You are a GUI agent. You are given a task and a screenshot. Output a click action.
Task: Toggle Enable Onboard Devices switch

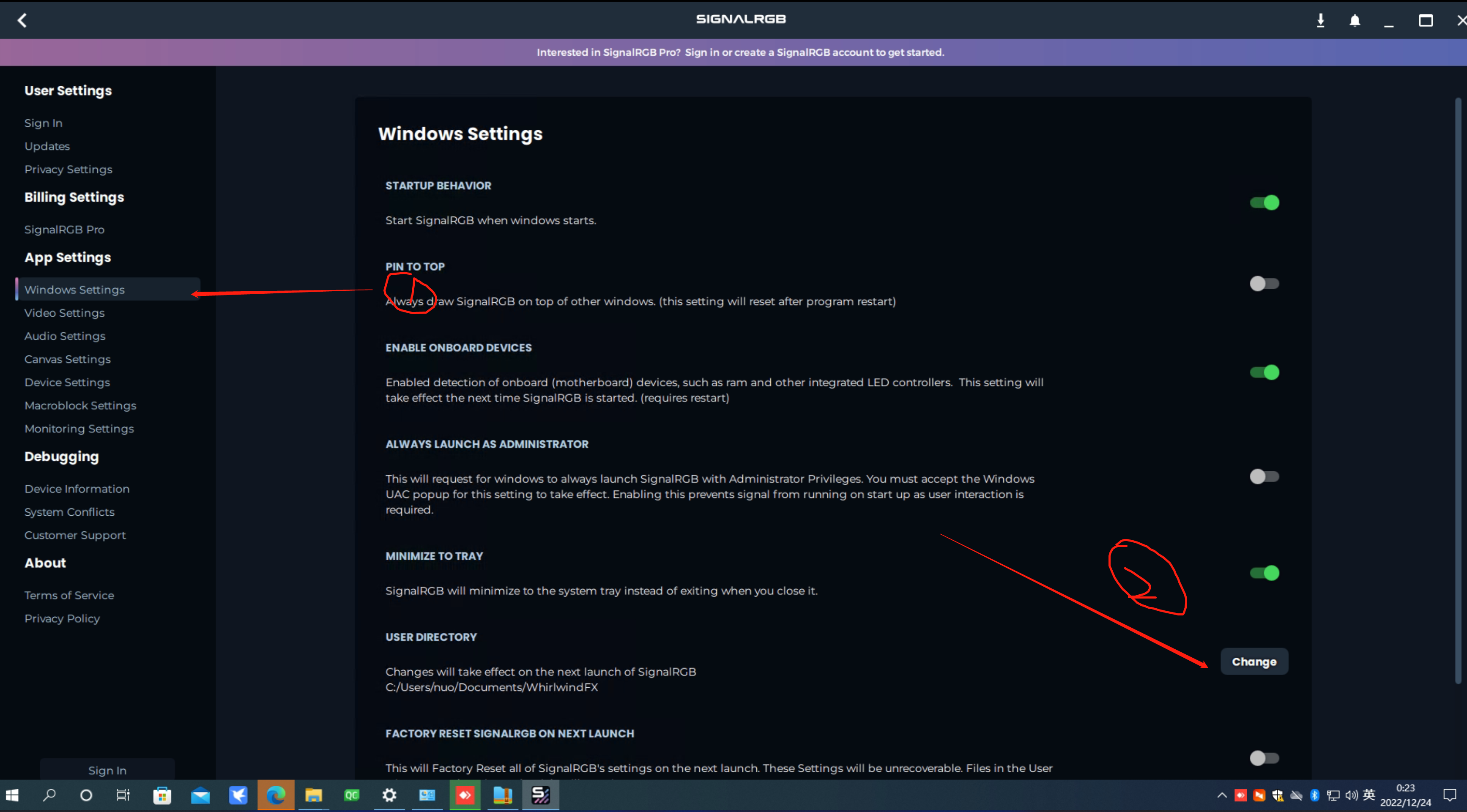pyautogui.click(x=1264, y=372)
